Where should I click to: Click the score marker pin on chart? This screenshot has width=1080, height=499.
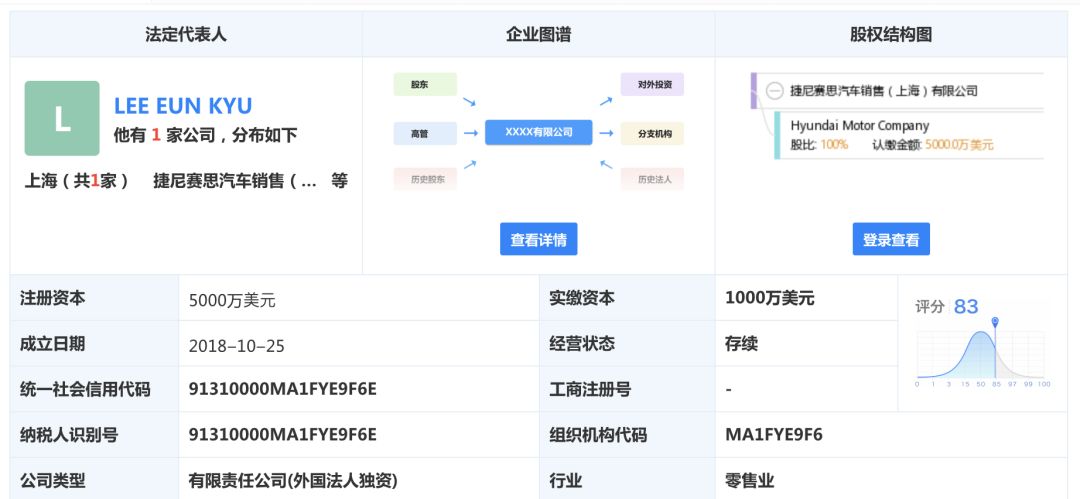tap(995, 322)
